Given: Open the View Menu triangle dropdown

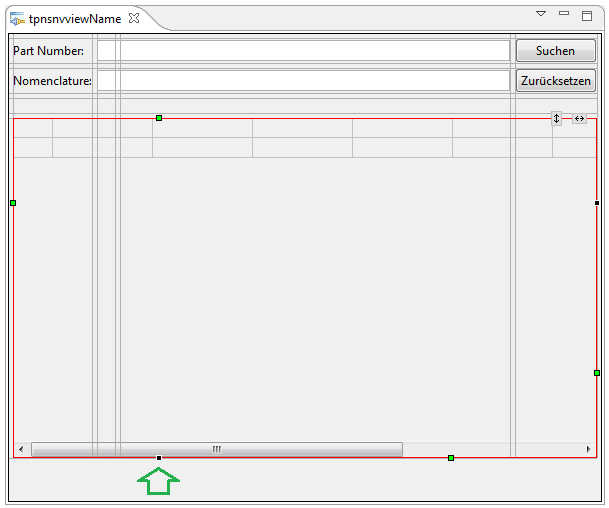Looking at the screenshot, I should pos(541,14).
